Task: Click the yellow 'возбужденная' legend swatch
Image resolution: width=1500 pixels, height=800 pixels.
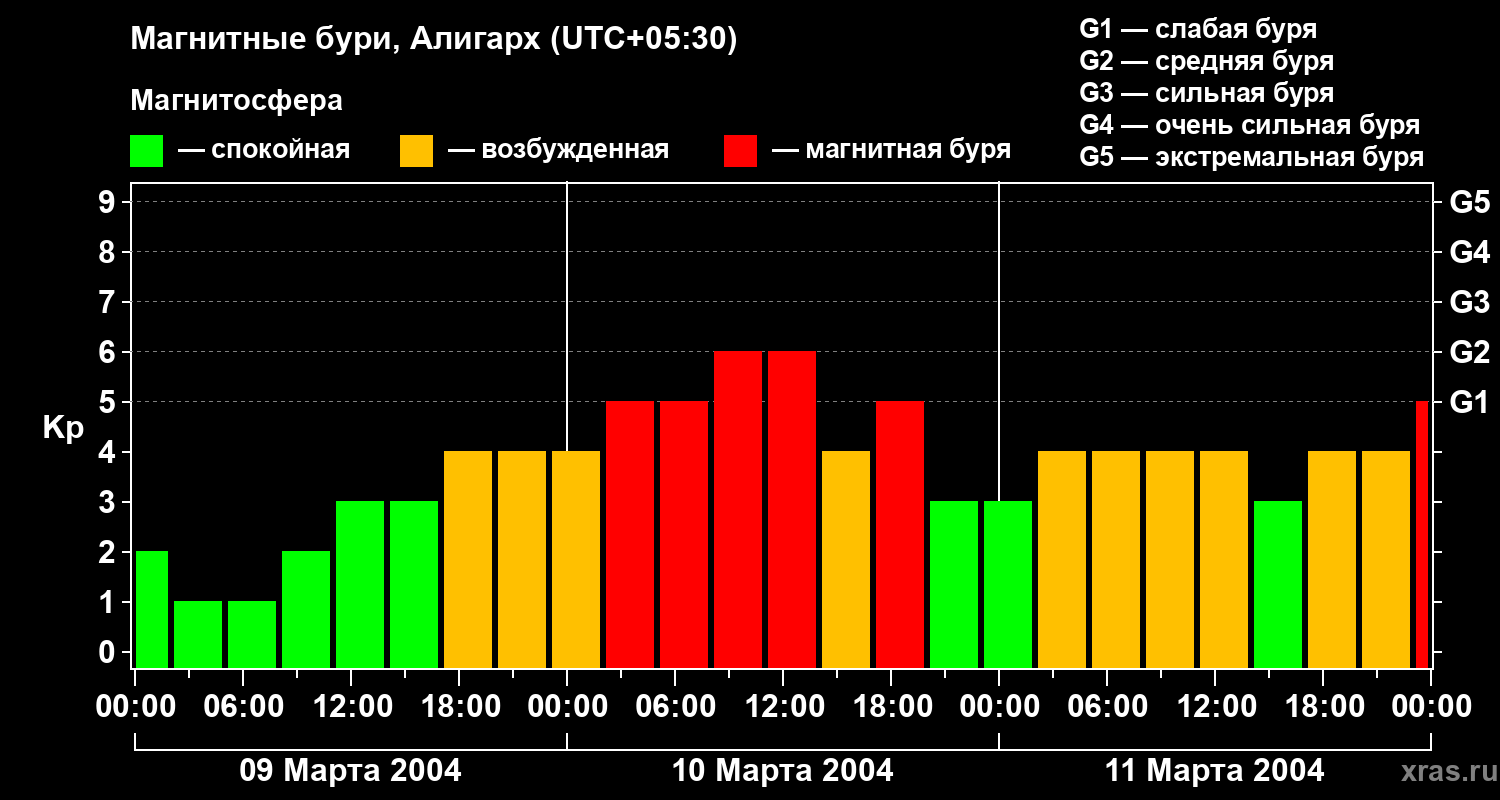Action: tap(416, 151)
